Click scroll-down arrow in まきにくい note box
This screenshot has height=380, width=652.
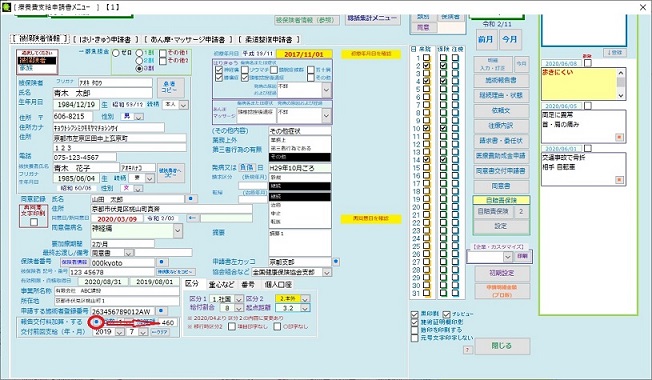tap(621, 96)
